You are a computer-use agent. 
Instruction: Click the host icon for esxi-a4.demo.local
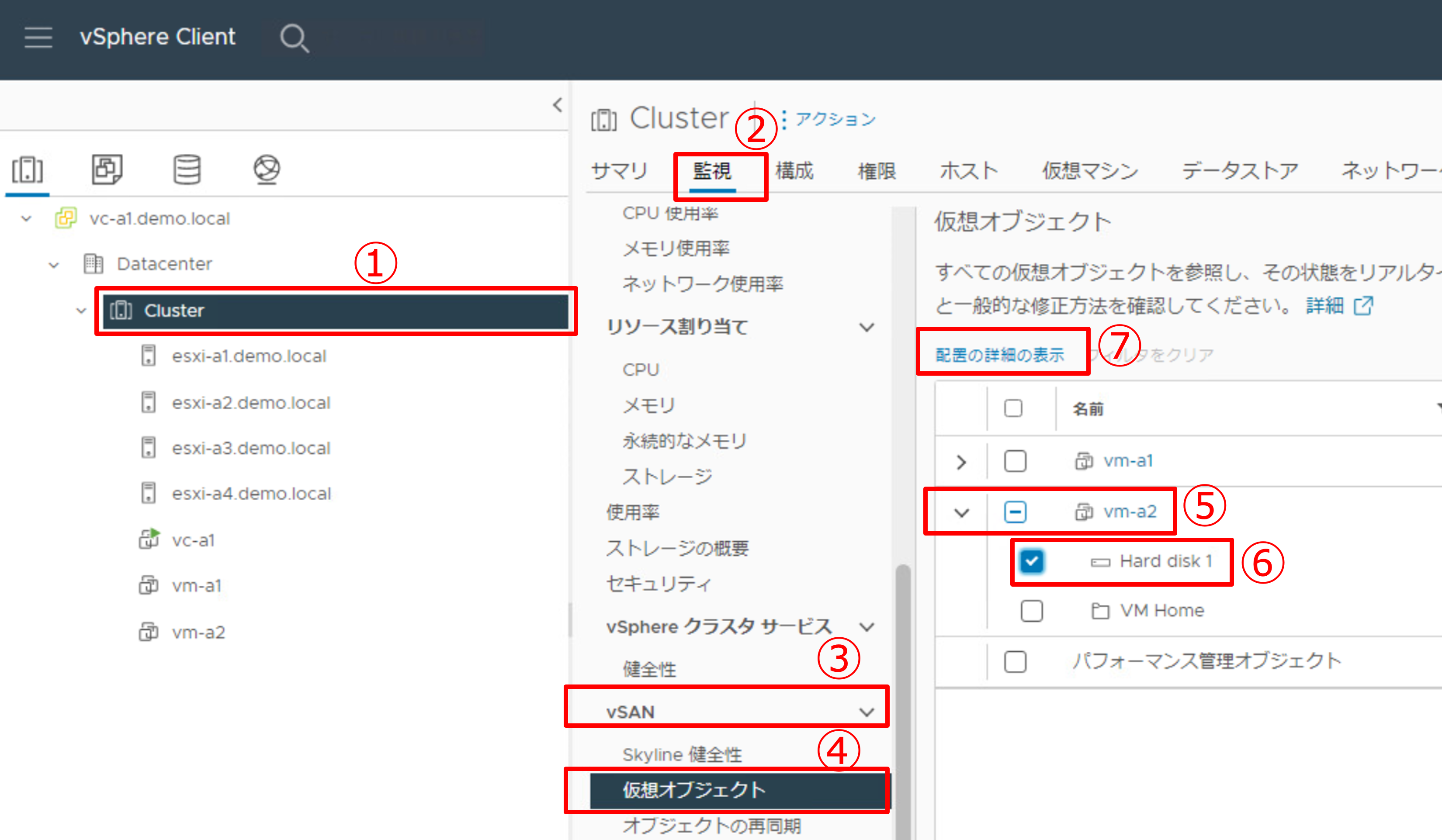(x=148, y=493)
